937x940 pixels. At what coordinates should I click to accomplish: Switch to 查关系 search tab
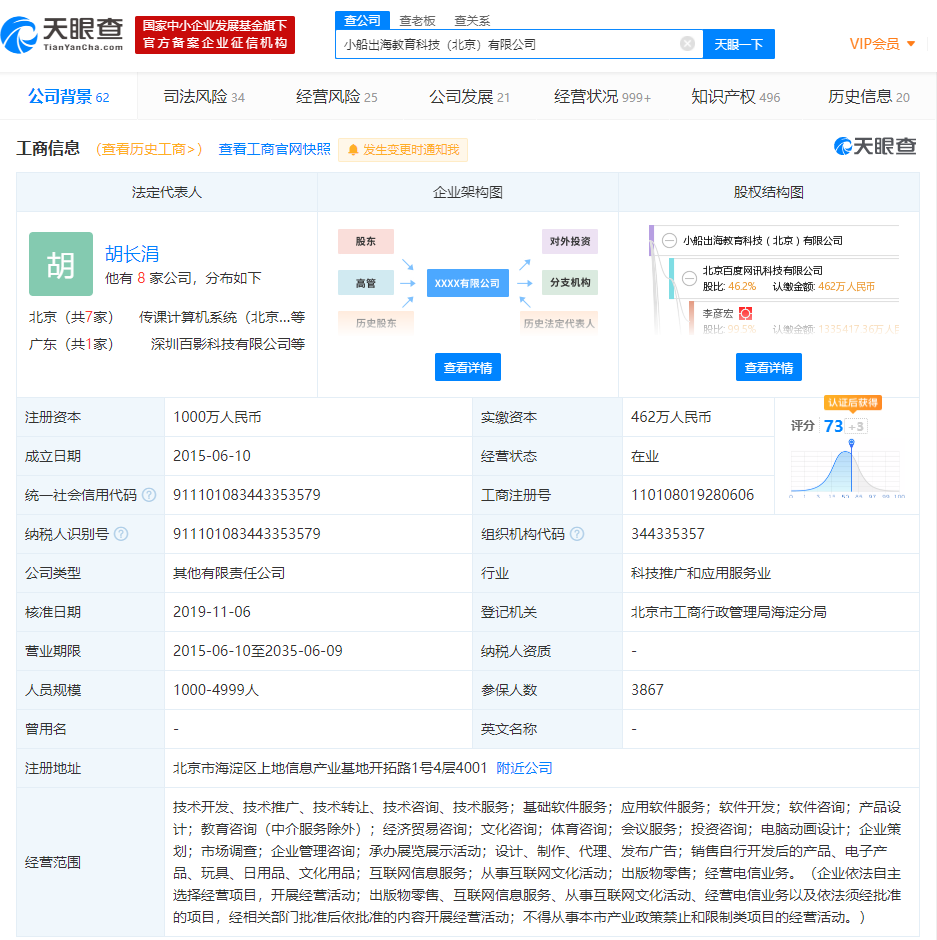(472, 21)
